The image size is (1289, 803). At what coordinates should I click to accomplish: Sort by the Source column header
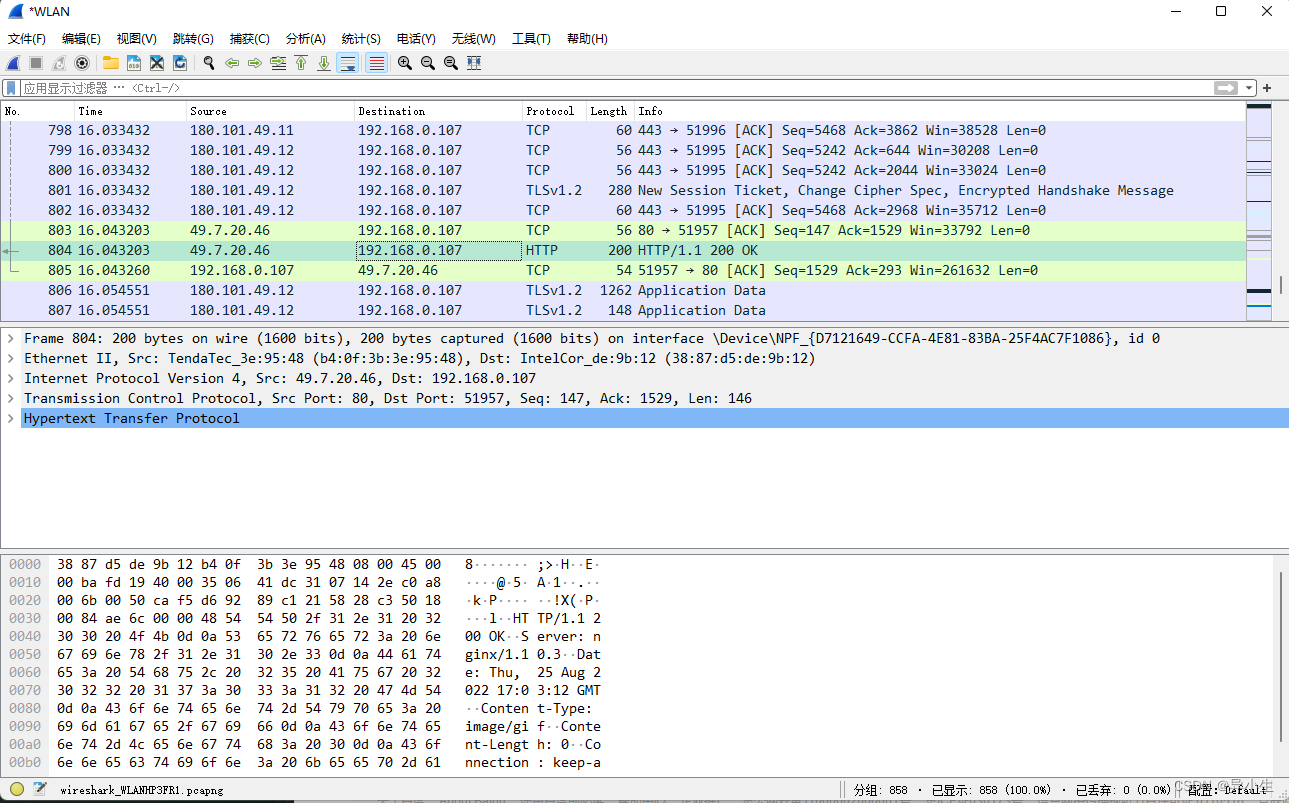[270, 111]
